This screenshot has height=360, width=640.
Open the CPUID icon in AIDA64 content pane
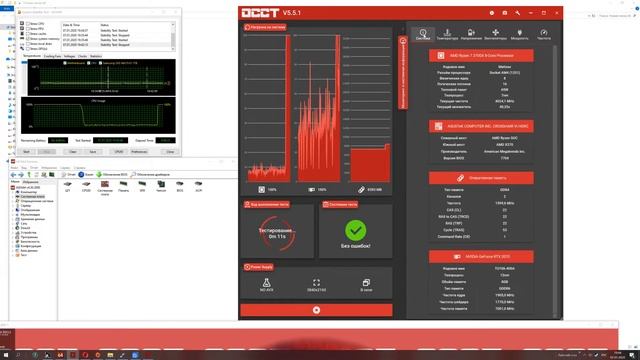pyautogui.click(x=86, y=186)
